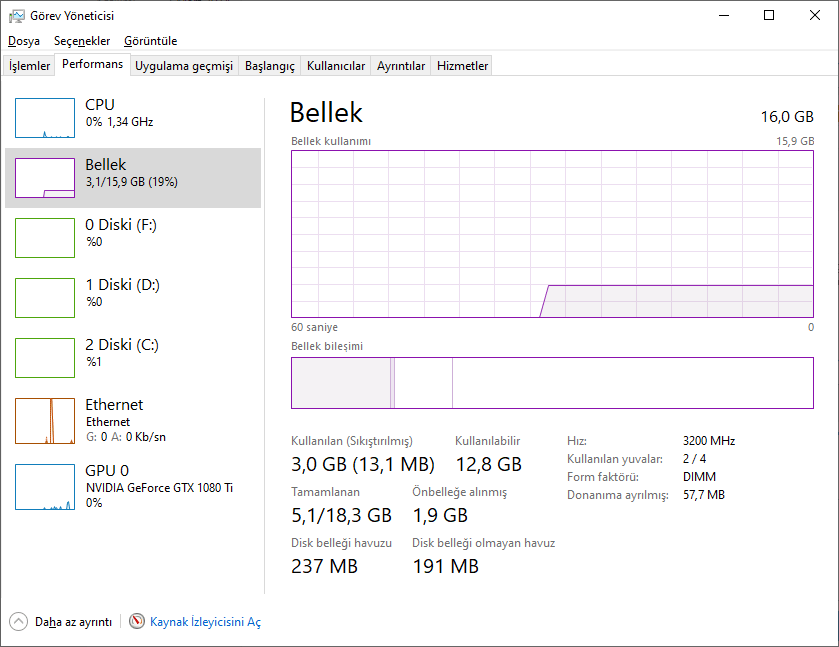Image resolution: width=839 pixels, height=647 pixels.
Task: Open the Ethernet activity graph thumbnail
Action: point(45,421)
